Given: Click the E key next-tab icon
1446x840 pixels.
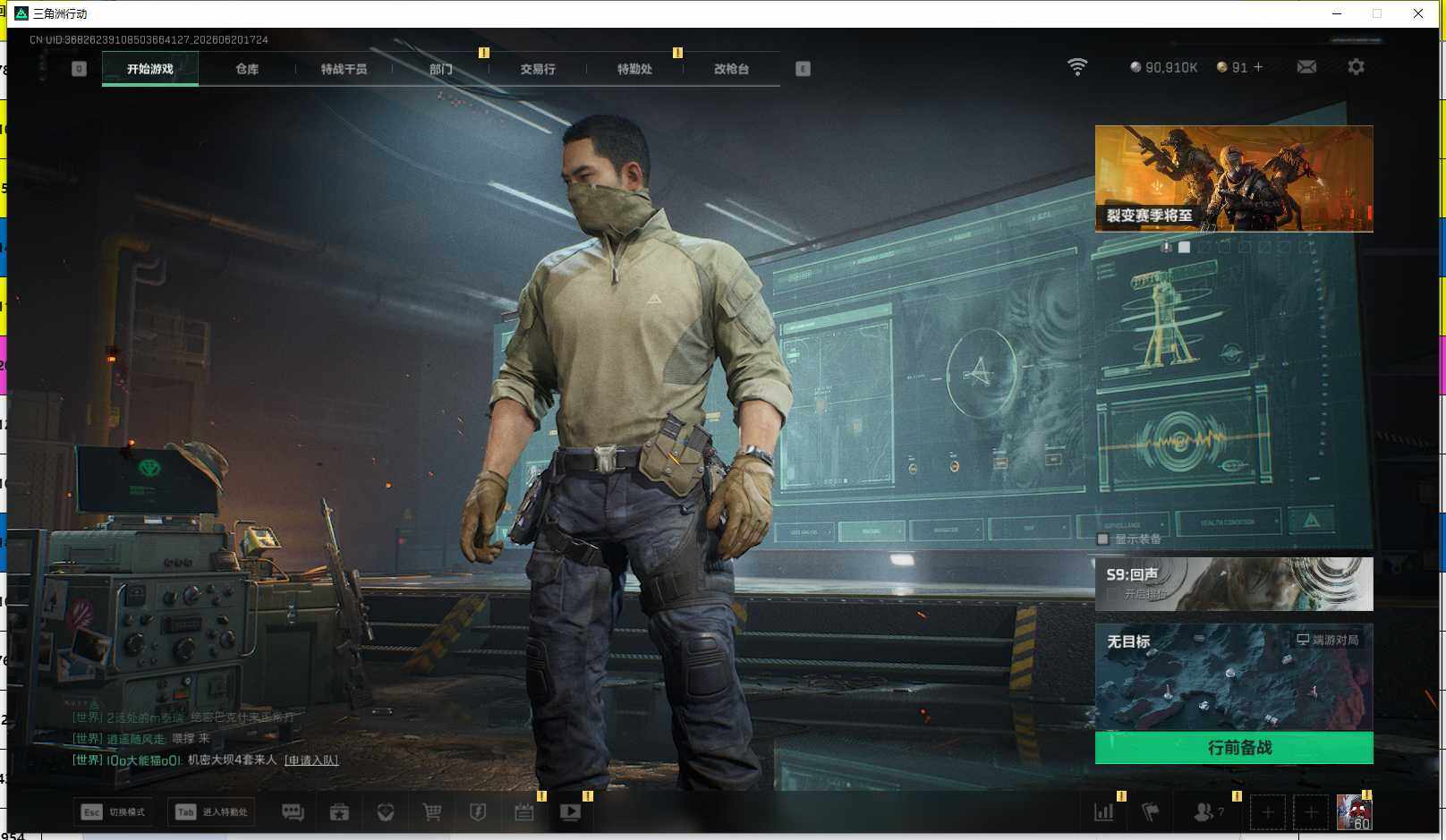Looking at the screenshot, I should (x=803, y=69).
